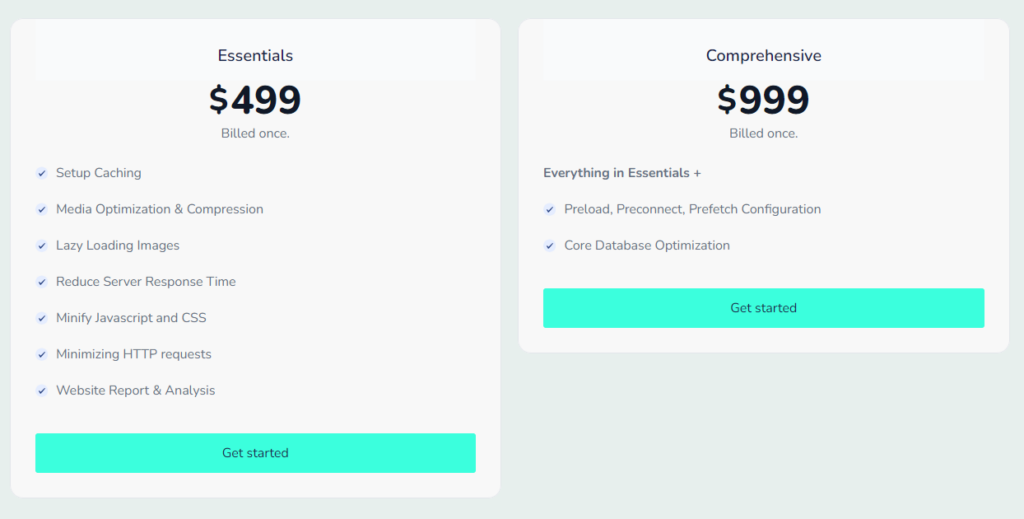This screenshot has width=1024, height=519.
Task: Click the checkmark beside Lazy Loading Images
Action: (x=42, y=246)
